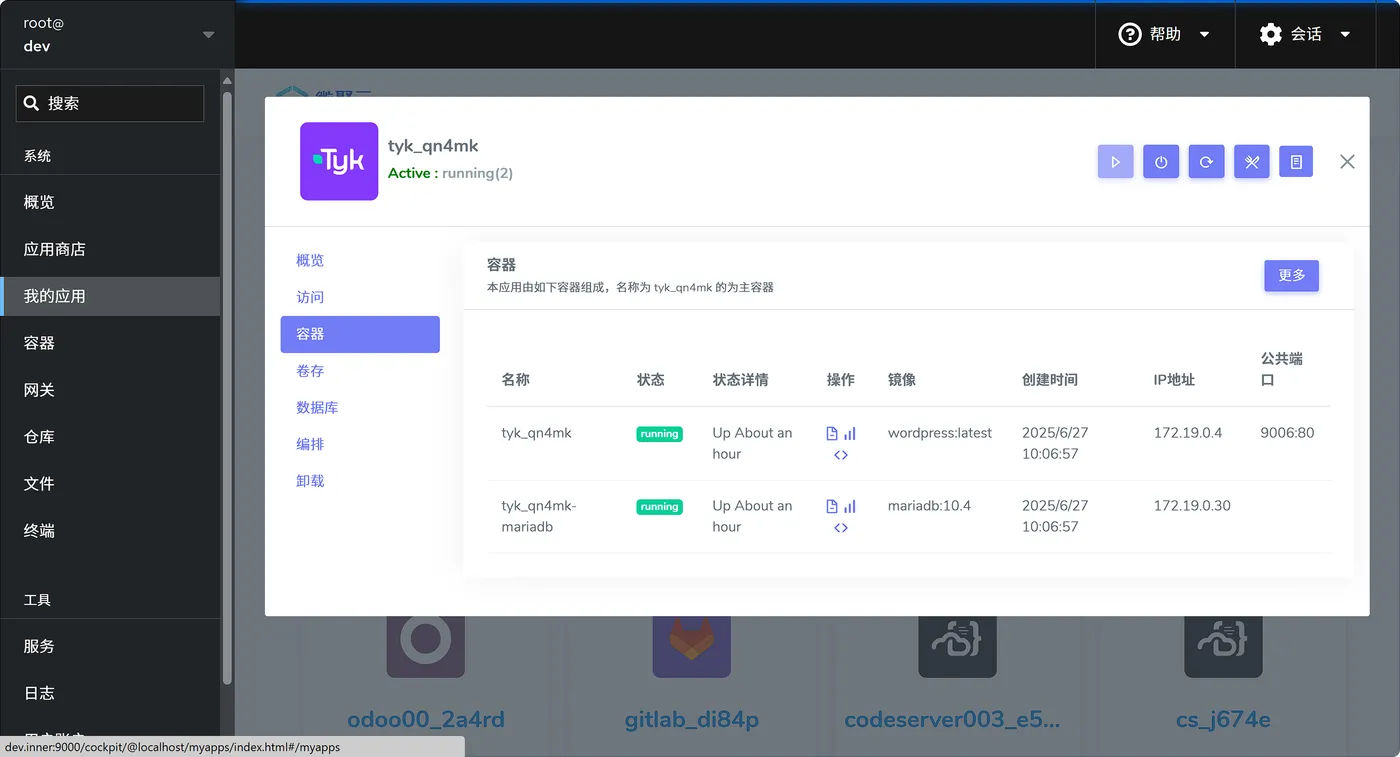Click the 镜像 column header
The width and height of the screenshot is (1400, 757).
[x=902, y=380]
